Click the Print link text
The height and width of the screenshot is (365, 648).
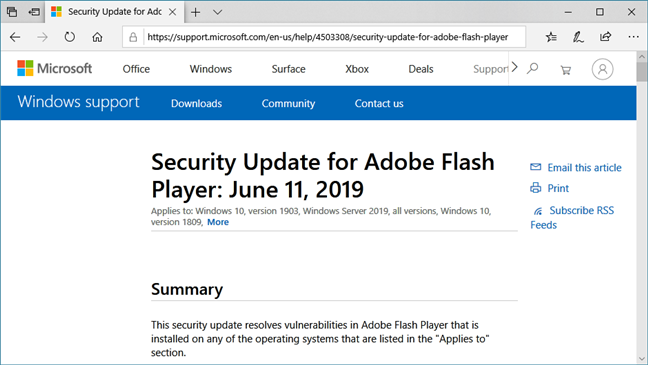558,188
